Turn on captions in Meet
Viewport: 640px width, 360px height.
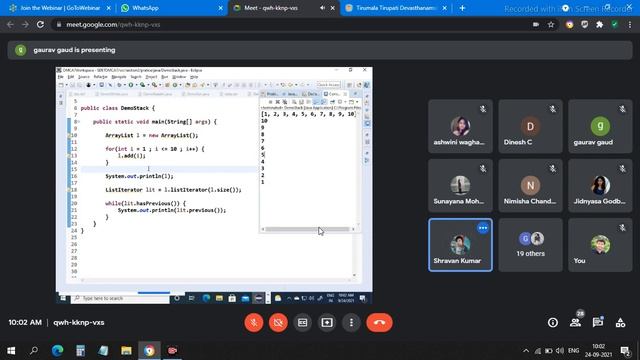[x=302, y=322]
